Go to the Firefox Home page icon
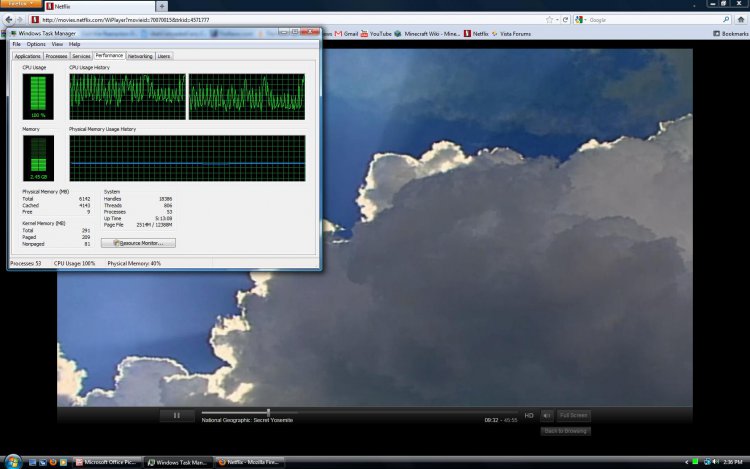750x469 pixels. pyautogui.click(x=741, y=20)
